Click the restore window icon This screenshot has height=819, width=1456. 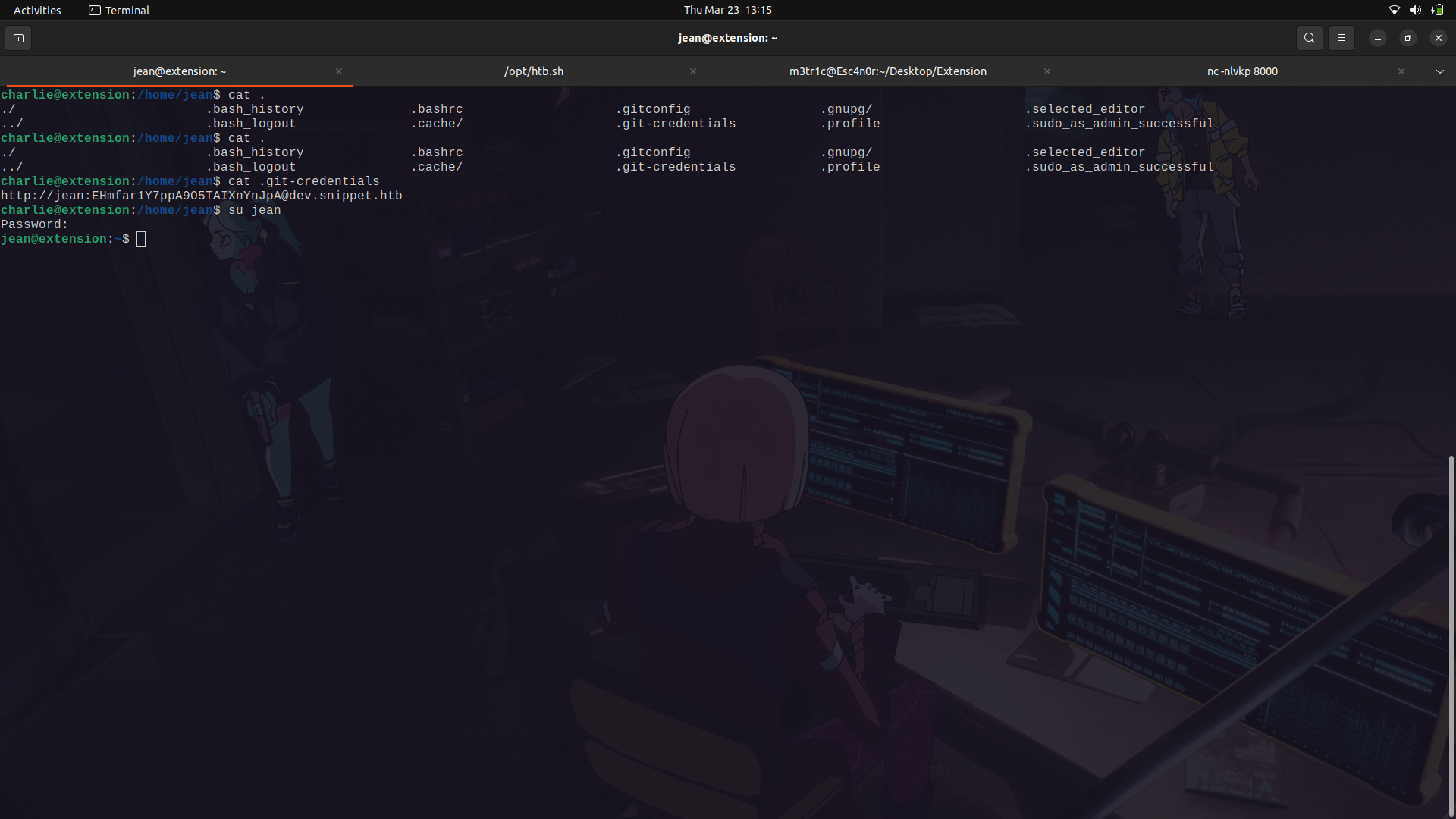click(1407, 38)
